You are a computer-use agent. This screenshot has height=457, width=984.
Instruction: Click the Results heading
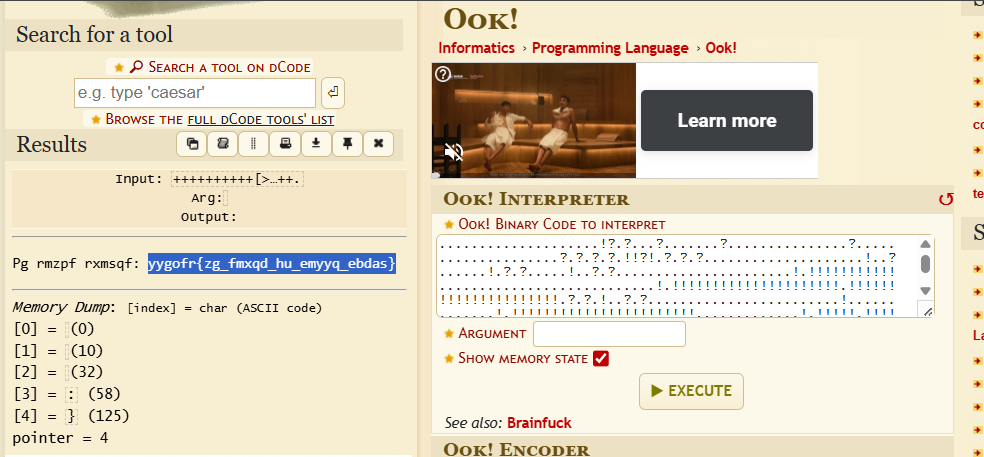(51, 144)
